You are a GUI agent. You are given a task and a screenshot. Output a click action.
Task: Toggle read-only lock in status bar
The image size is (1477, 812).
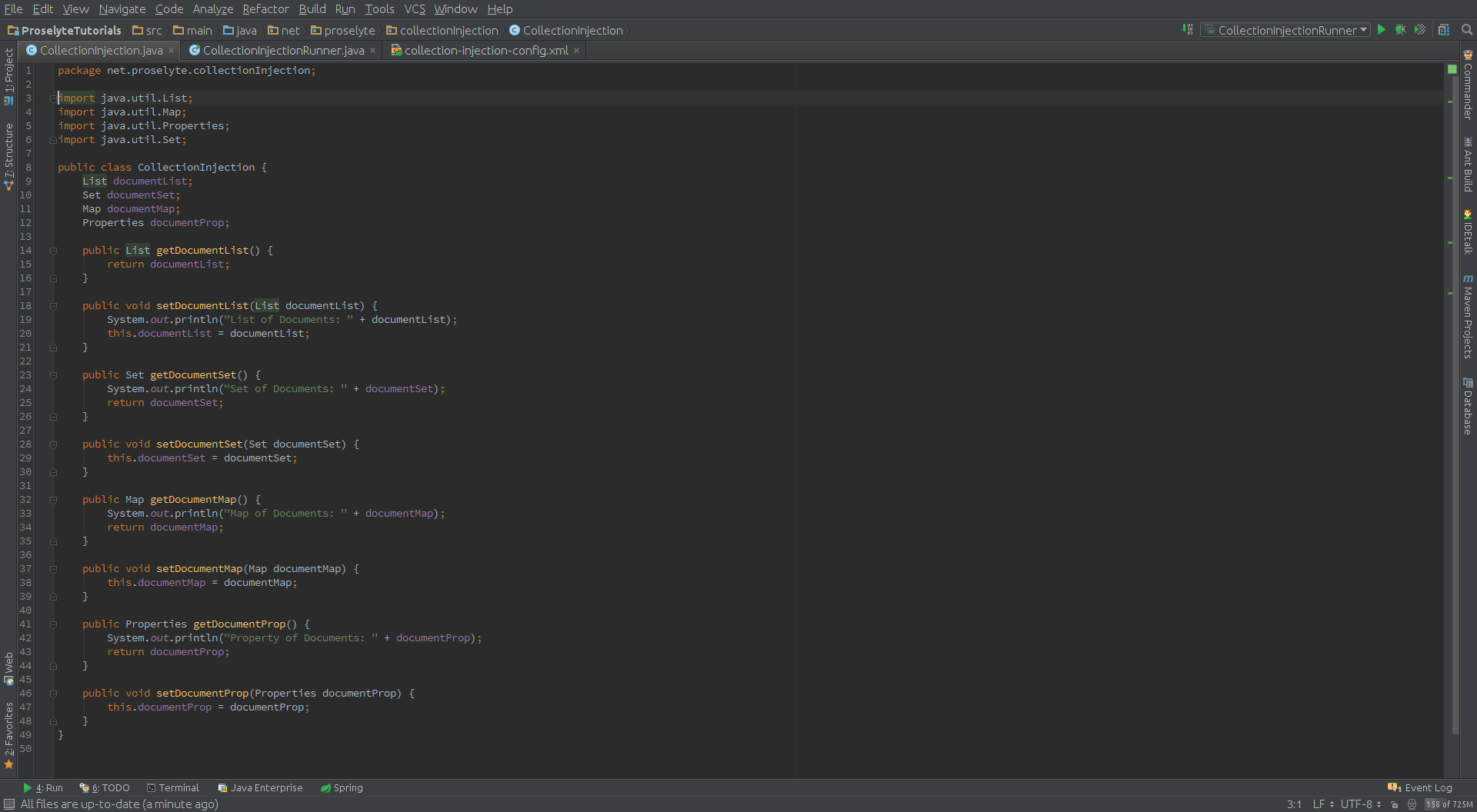pyautogui.click(x=1394, y=804)
